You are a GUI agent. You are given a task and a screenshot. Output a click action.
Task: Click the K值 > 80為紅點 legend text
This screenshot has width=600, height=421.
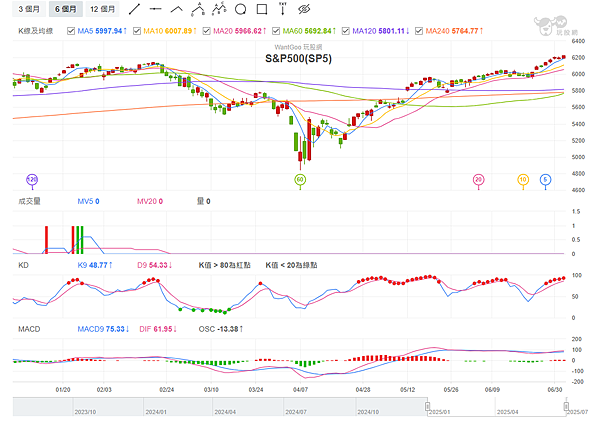pyautogui.click(x=225, y=265)
